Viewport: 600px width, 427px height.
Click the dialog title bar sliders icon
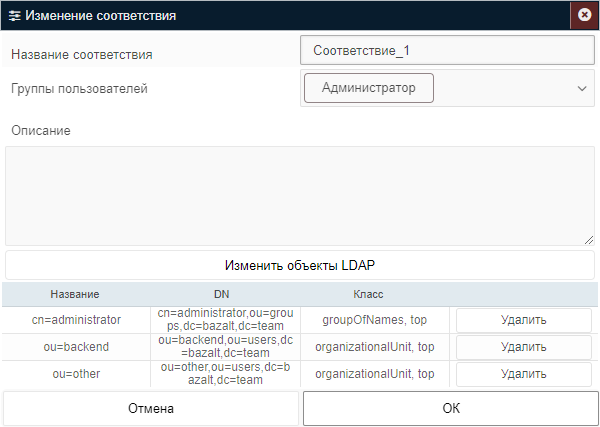pyautogui.click(x=15, y=15)
